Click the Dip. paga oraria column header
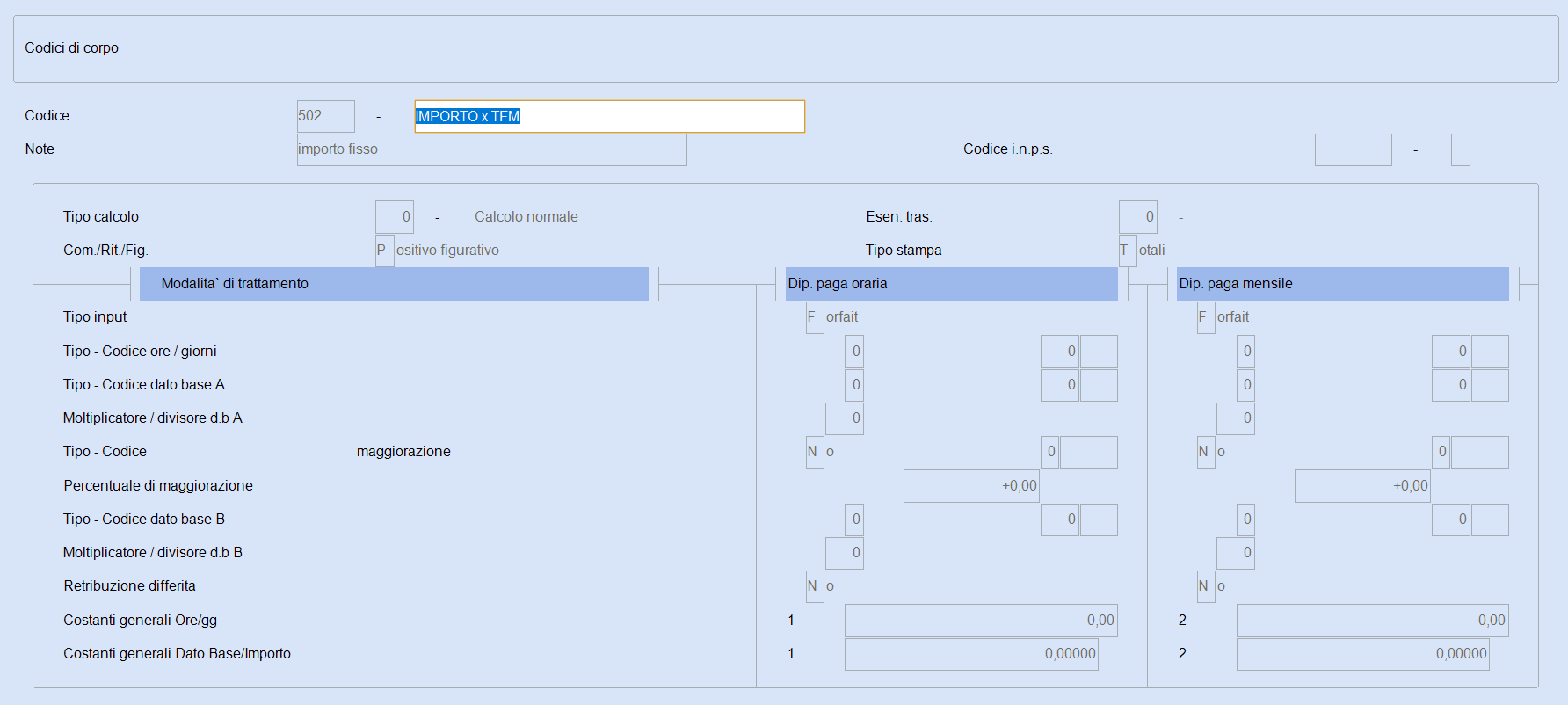 click(952, 284)
